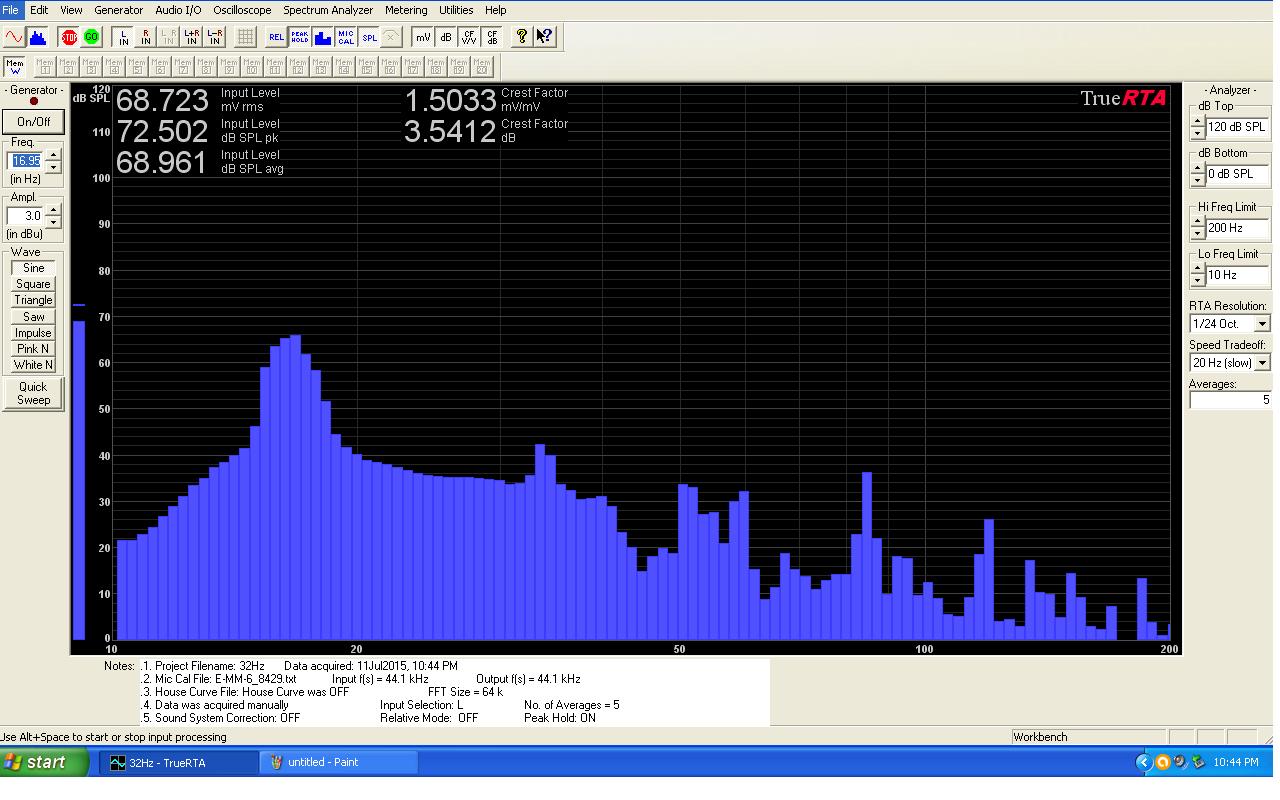This screenshot has height=800, width=1280.
Task: Select the Triangle wave type
Action: tap(33, 300)
